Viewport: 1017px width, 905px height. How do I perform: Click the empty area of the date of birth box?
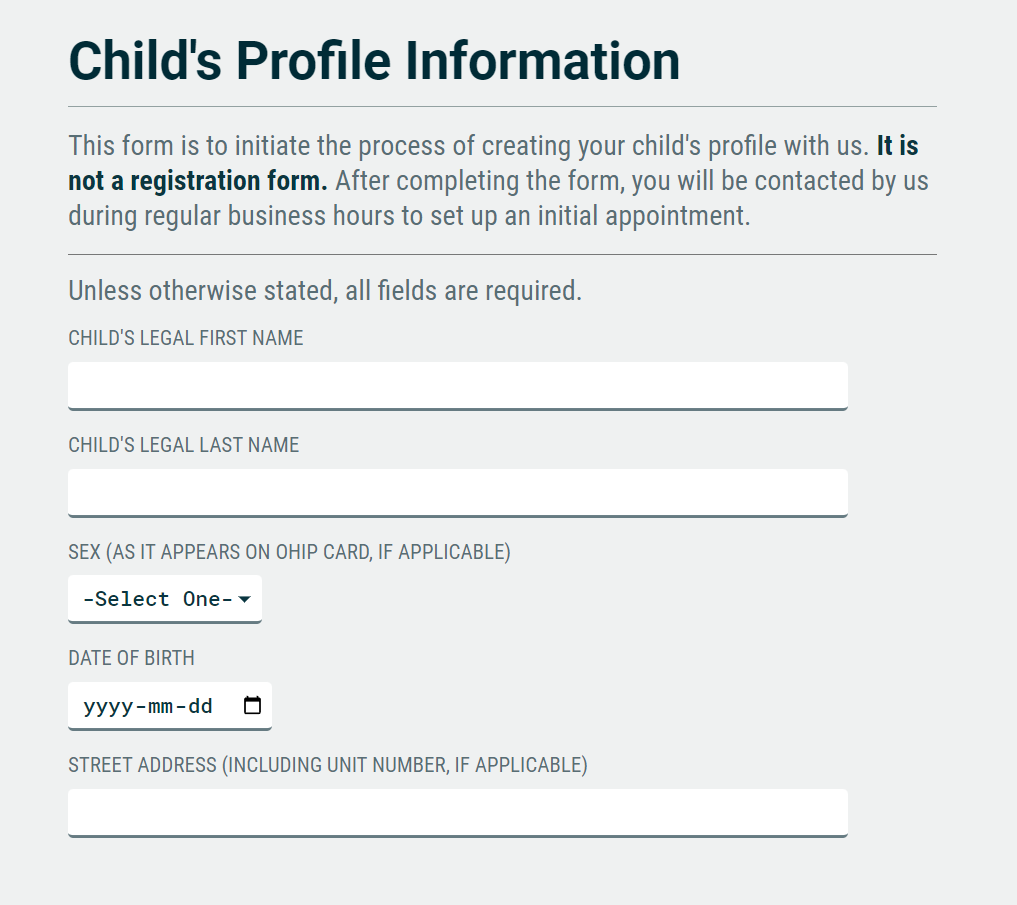click(228, 705)
